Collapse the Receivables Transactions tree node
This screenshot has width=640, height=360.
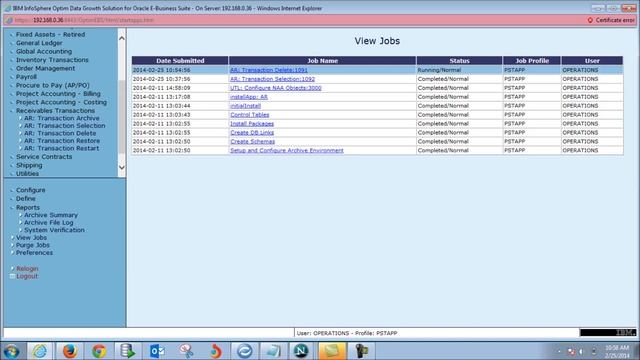[55, 111]
